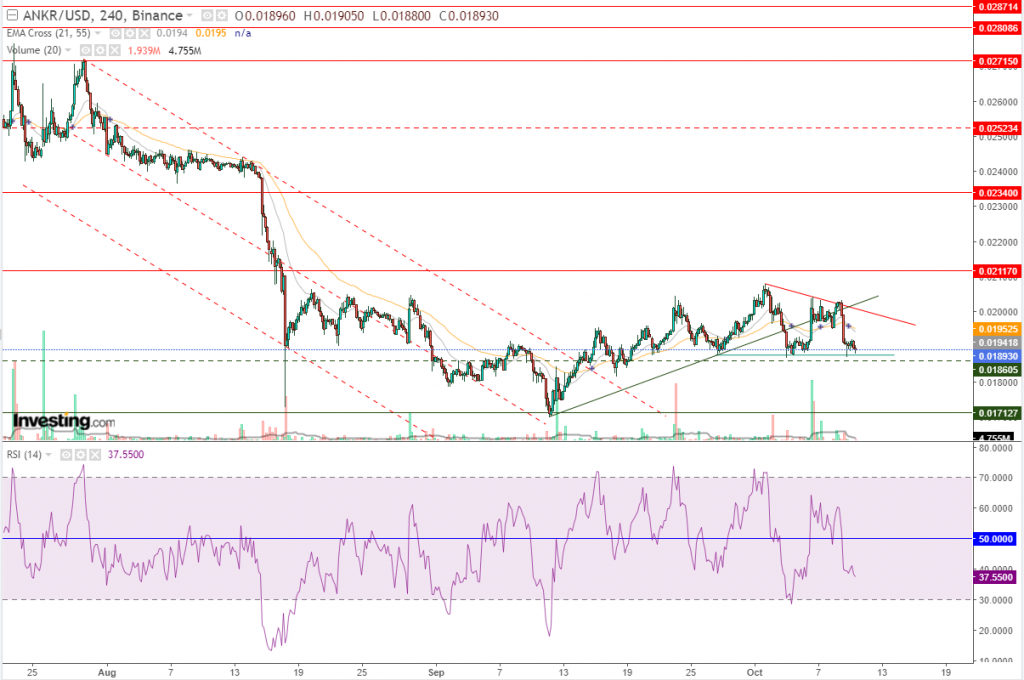The width and height of the screenshot is (1024, 680).
Task: Expand Volume (20) dropdown arrow
Action: (68, 50)
